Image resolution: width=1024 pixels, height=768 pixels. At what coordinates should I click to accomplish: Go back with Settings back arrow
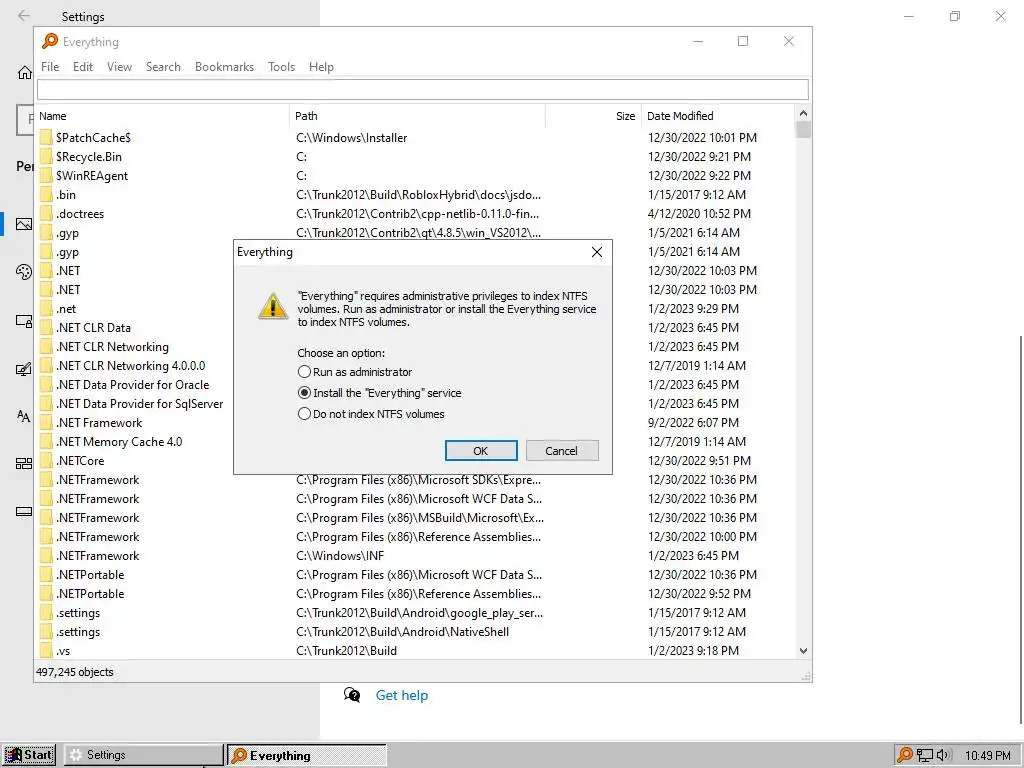(24, 16)
